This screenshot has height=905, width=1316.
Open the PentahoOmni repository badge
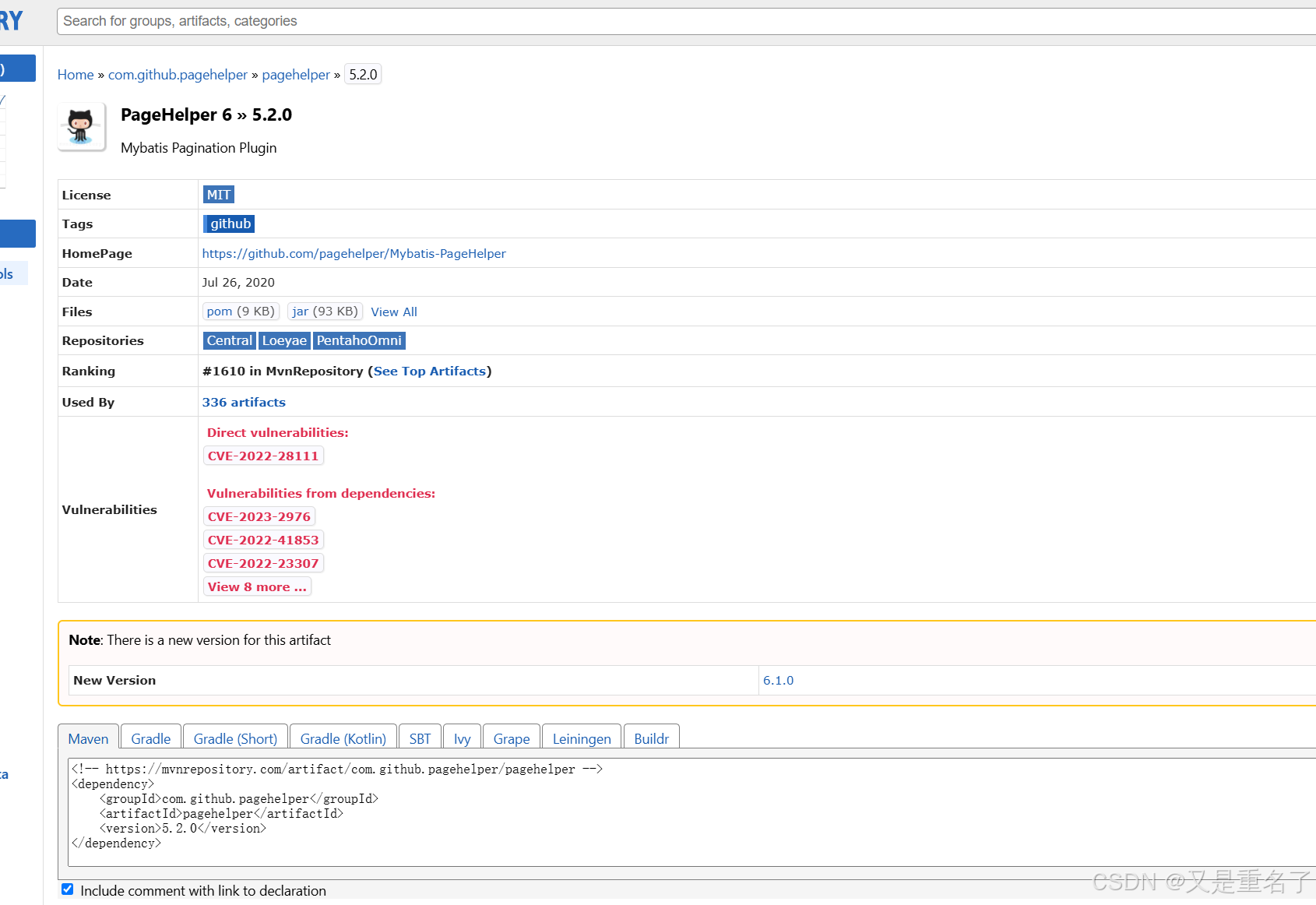pos(359,340)
